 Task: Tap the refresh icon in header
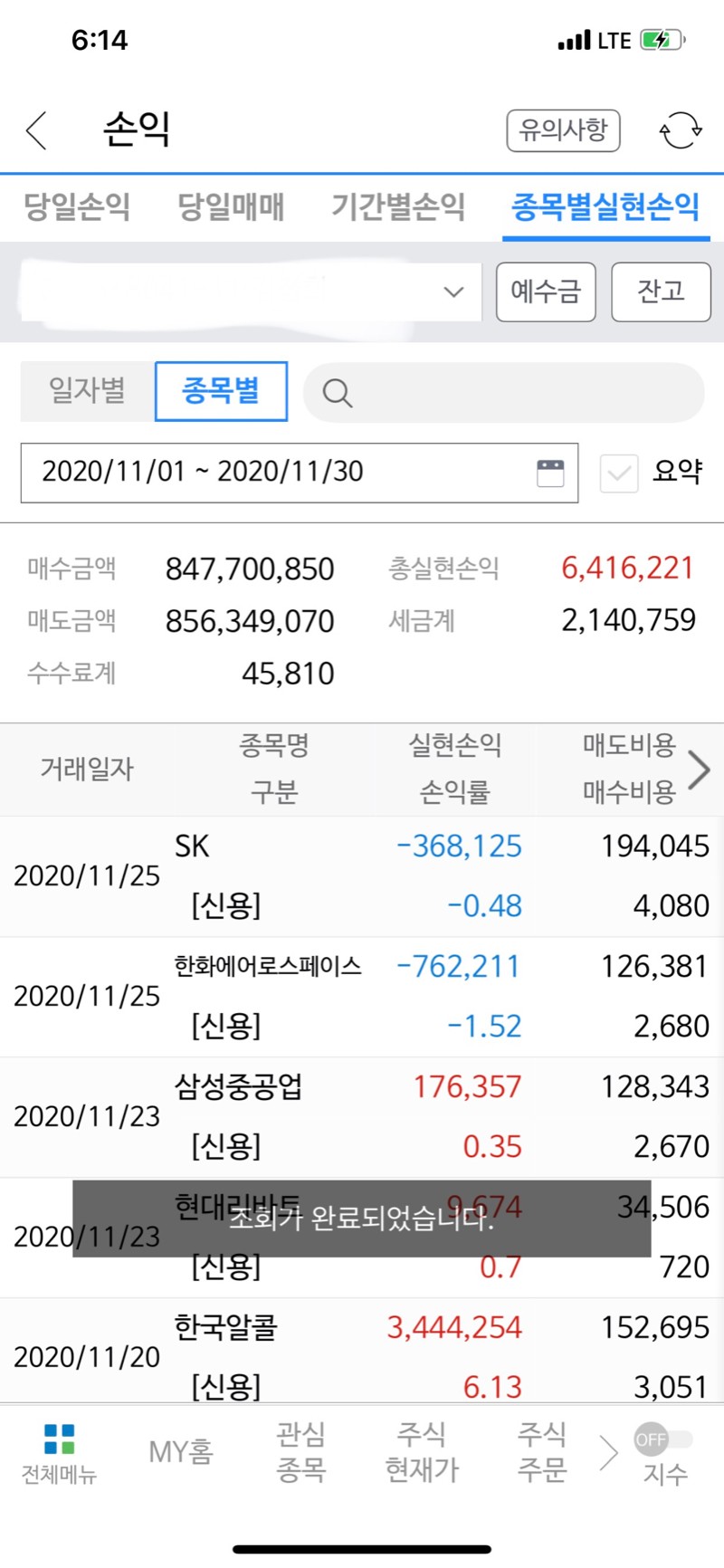click(x=681, y=130)
